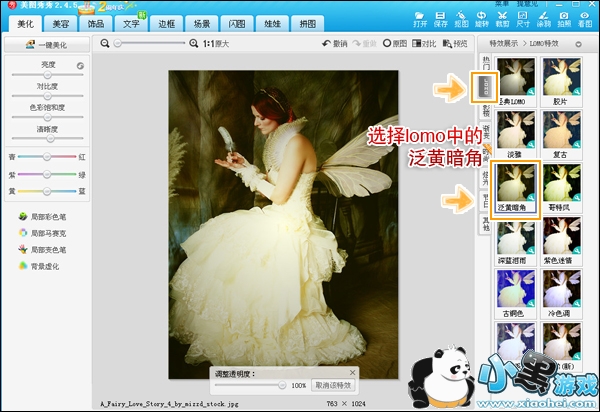
Task: Open the 拼图 collage tab
Action: coord(308,24)
